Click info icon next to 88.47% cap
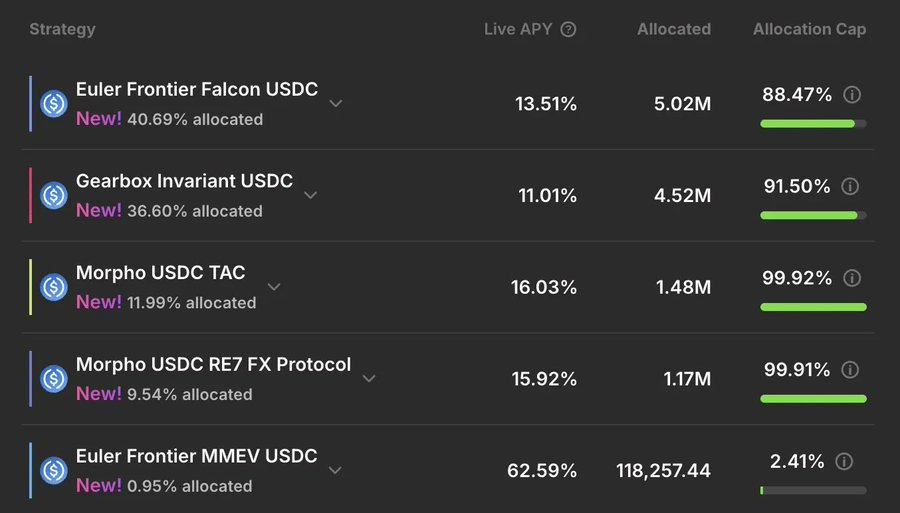Screen dimensions: 900x513 (x=852, y=95)
